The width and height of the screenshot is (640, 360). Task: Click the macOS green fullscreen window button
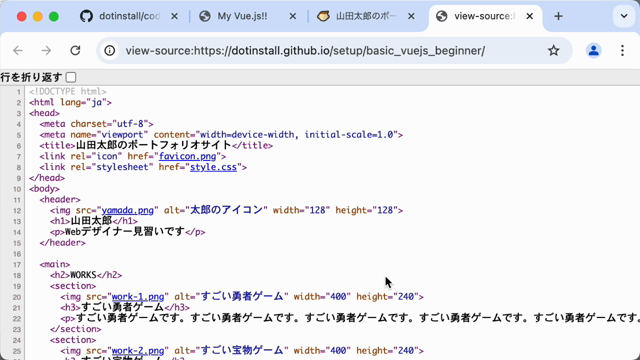click(54, 16)
